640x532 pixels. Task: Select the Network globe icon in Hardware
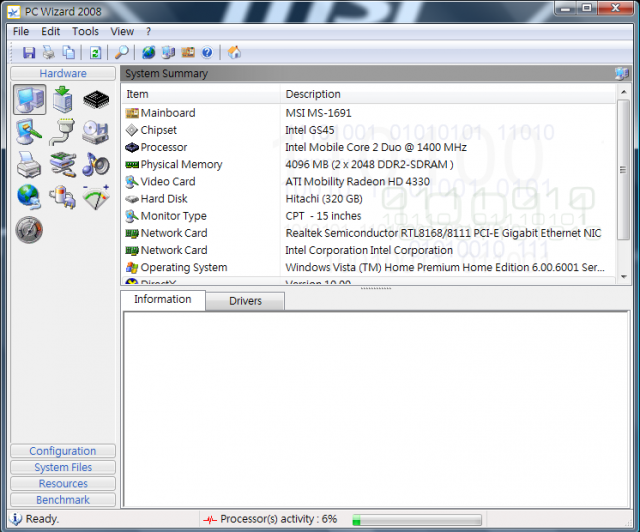(x=29, y=197)
